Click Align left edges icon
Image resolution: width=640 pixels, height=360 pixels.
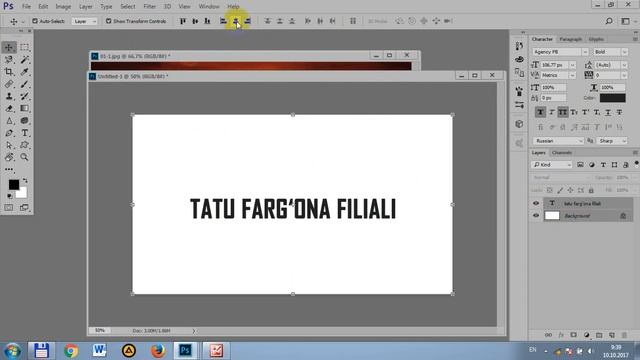tap(223, 21)
